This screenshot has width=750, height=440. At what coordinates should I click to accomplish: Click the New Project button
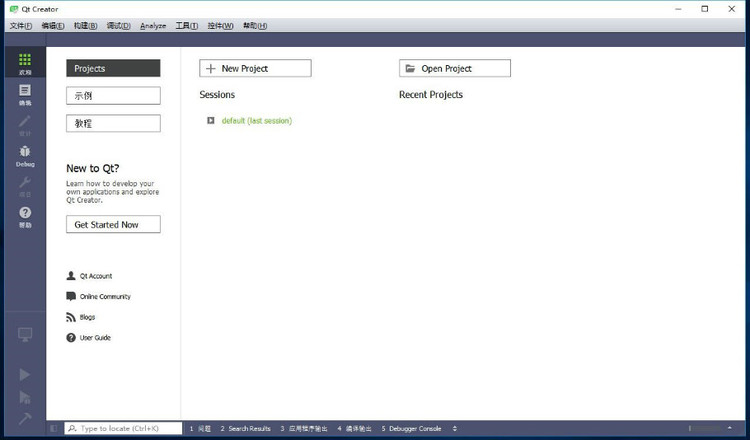[255, 68]
